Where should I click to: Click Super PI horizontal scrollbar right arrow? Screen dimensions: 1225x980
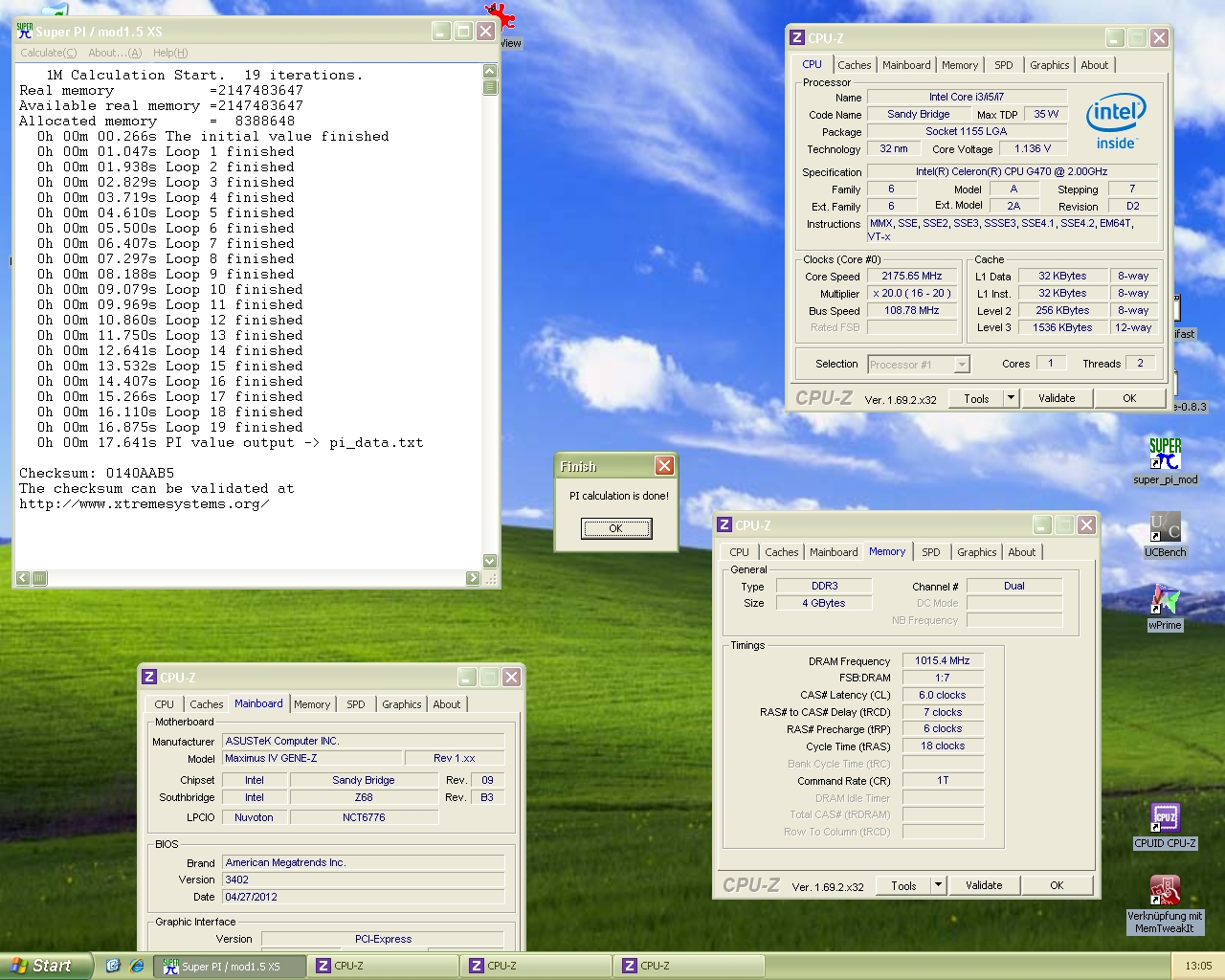pyautogui.click(x=473, y=578)
